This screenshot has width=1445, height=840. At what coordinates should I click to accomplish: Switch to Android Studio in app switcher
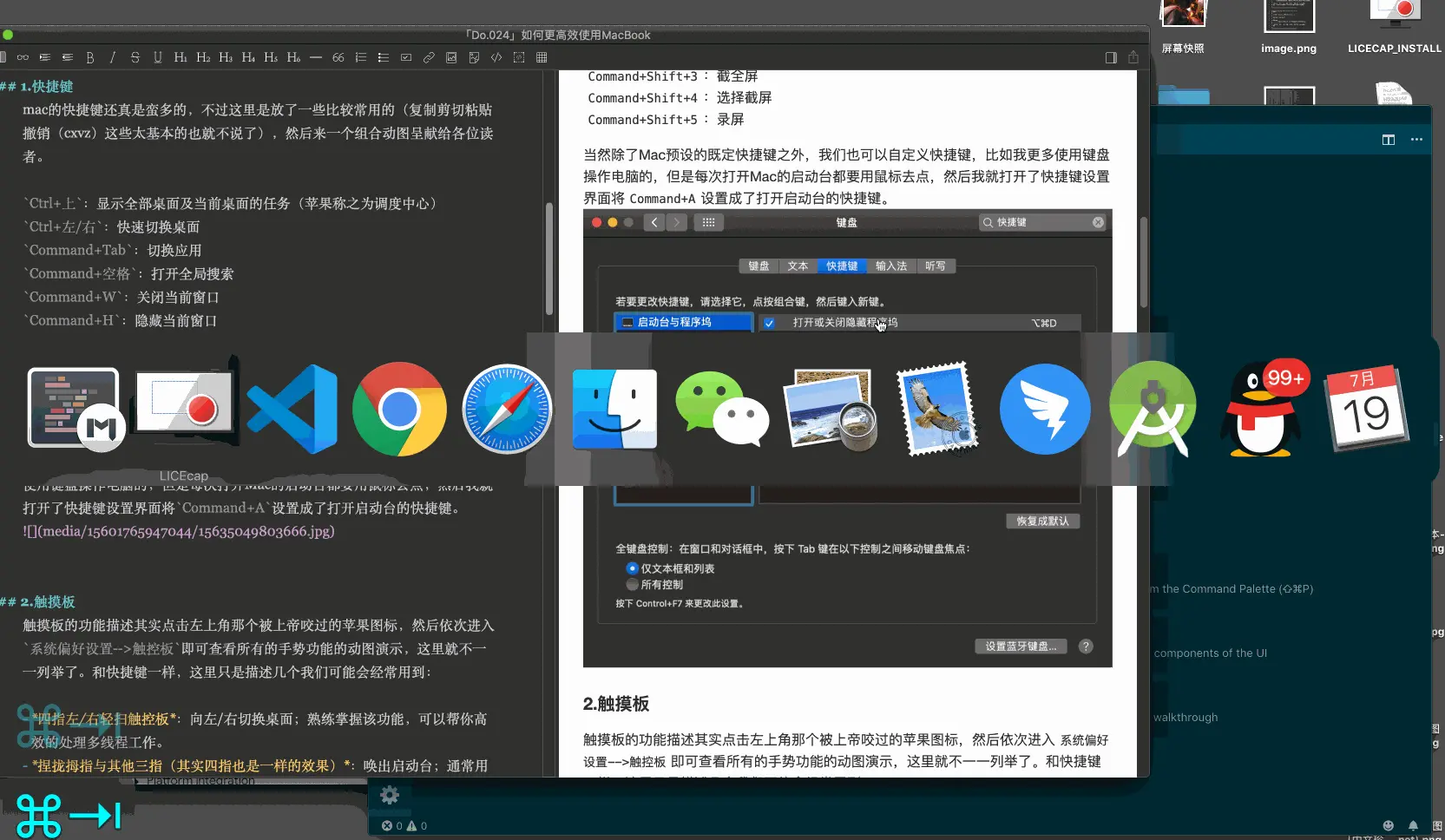[x=1153, y=409]
